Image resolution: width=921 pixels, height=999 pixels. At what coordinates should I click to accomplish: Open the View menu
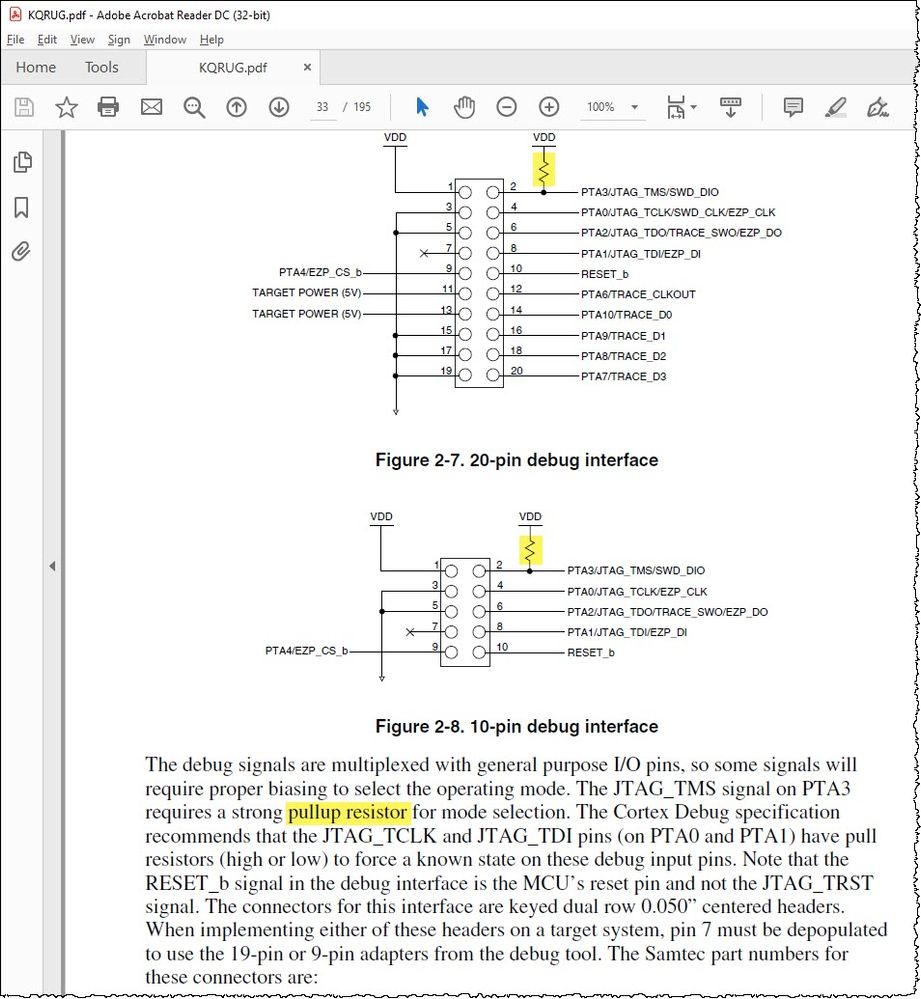81,40
